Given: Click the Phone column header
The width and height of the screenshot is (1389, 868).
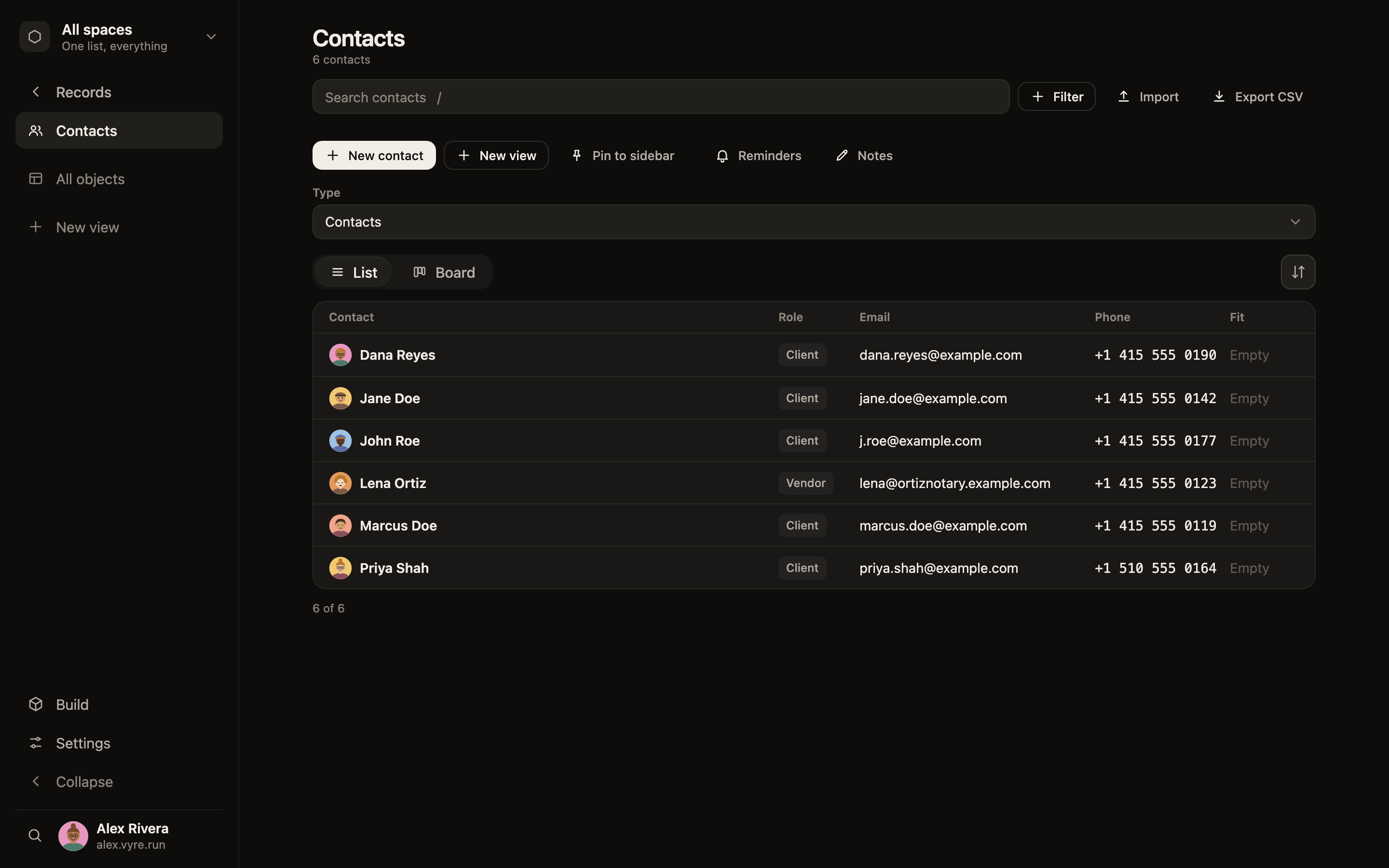Looking at the screenshot, I should 1112,317.
